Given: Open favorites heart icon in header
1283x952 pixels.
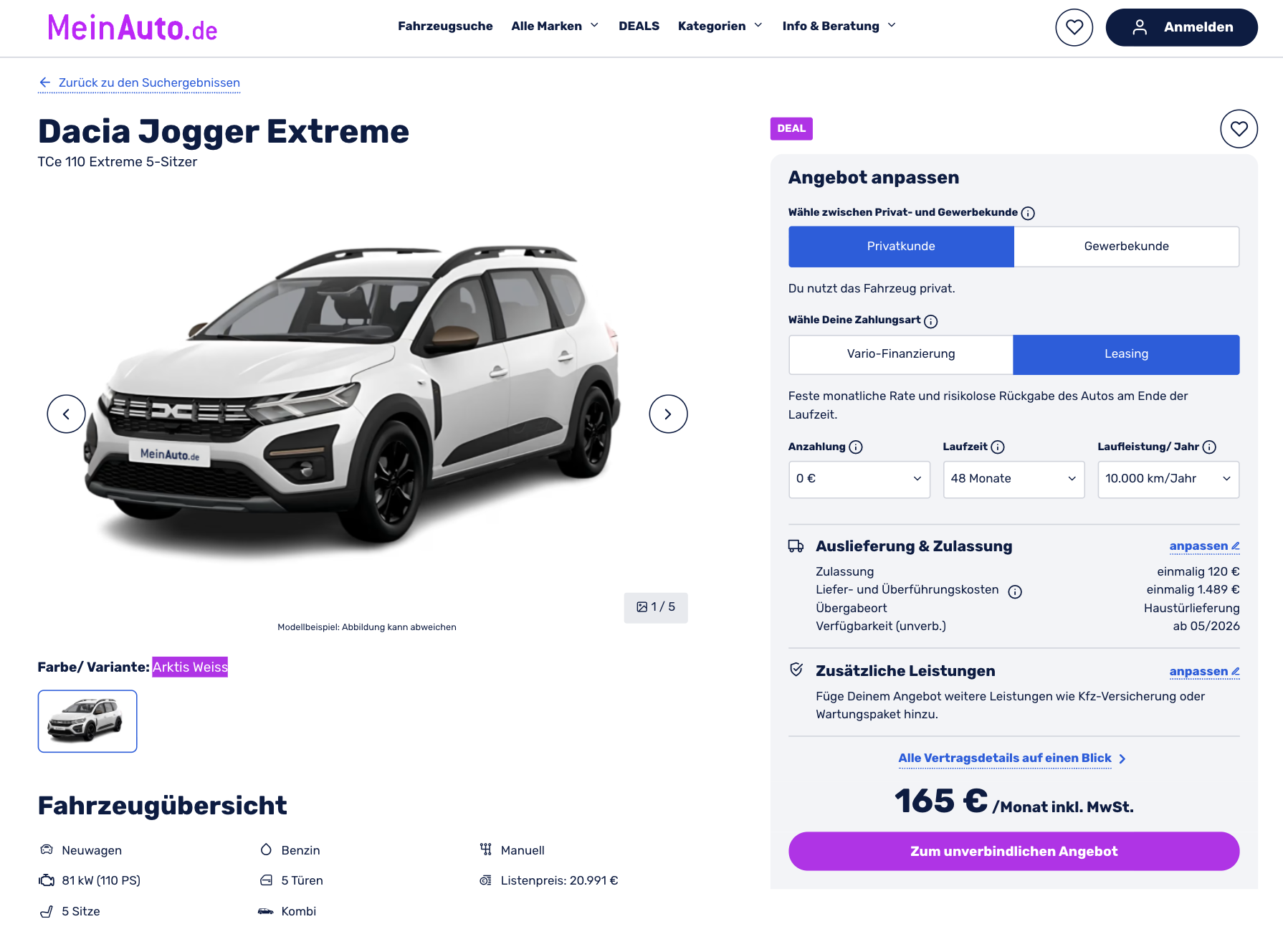Looking at the screenshot, I should click(x=1074, y=27).
